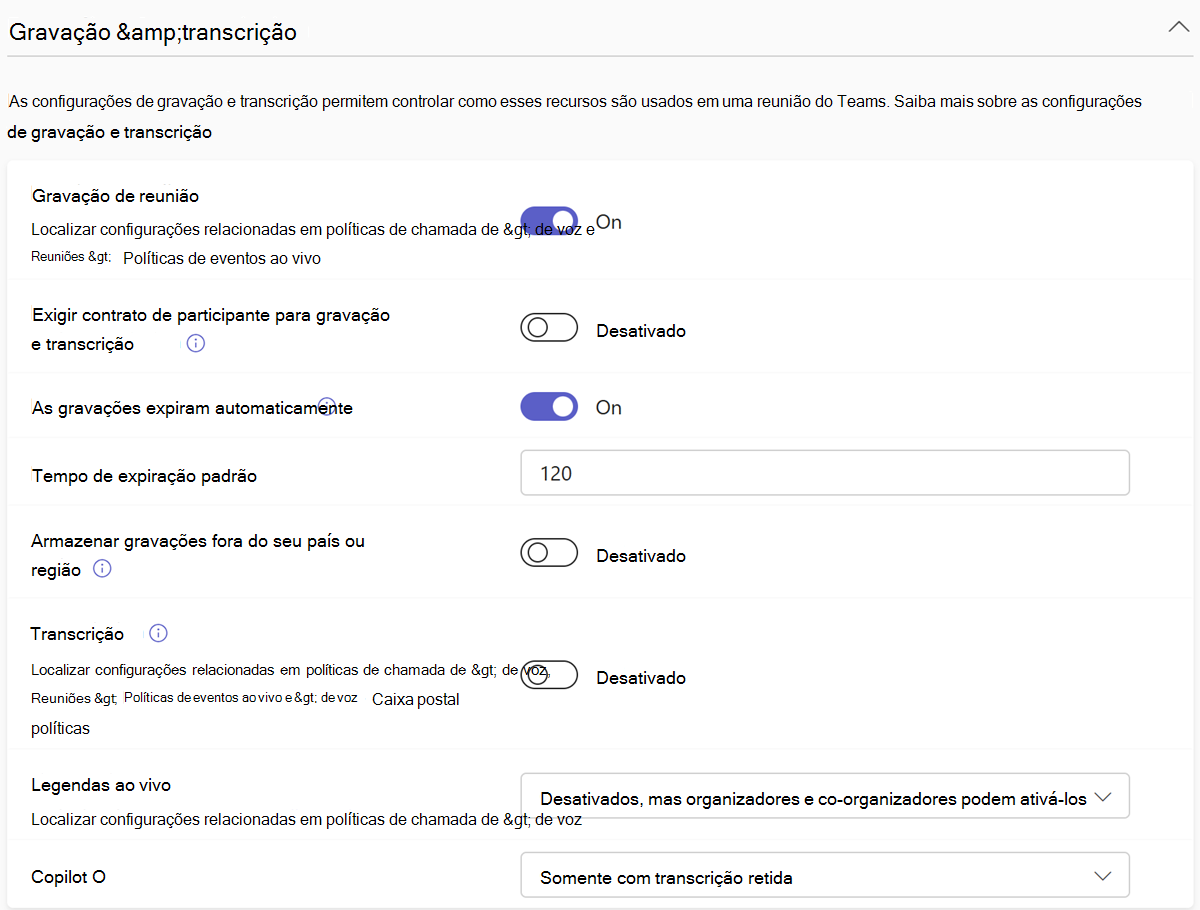The width and height of the screenshot is (1200, 910).
Task: Turn on the Transcrição toggle
Action: 549,675
